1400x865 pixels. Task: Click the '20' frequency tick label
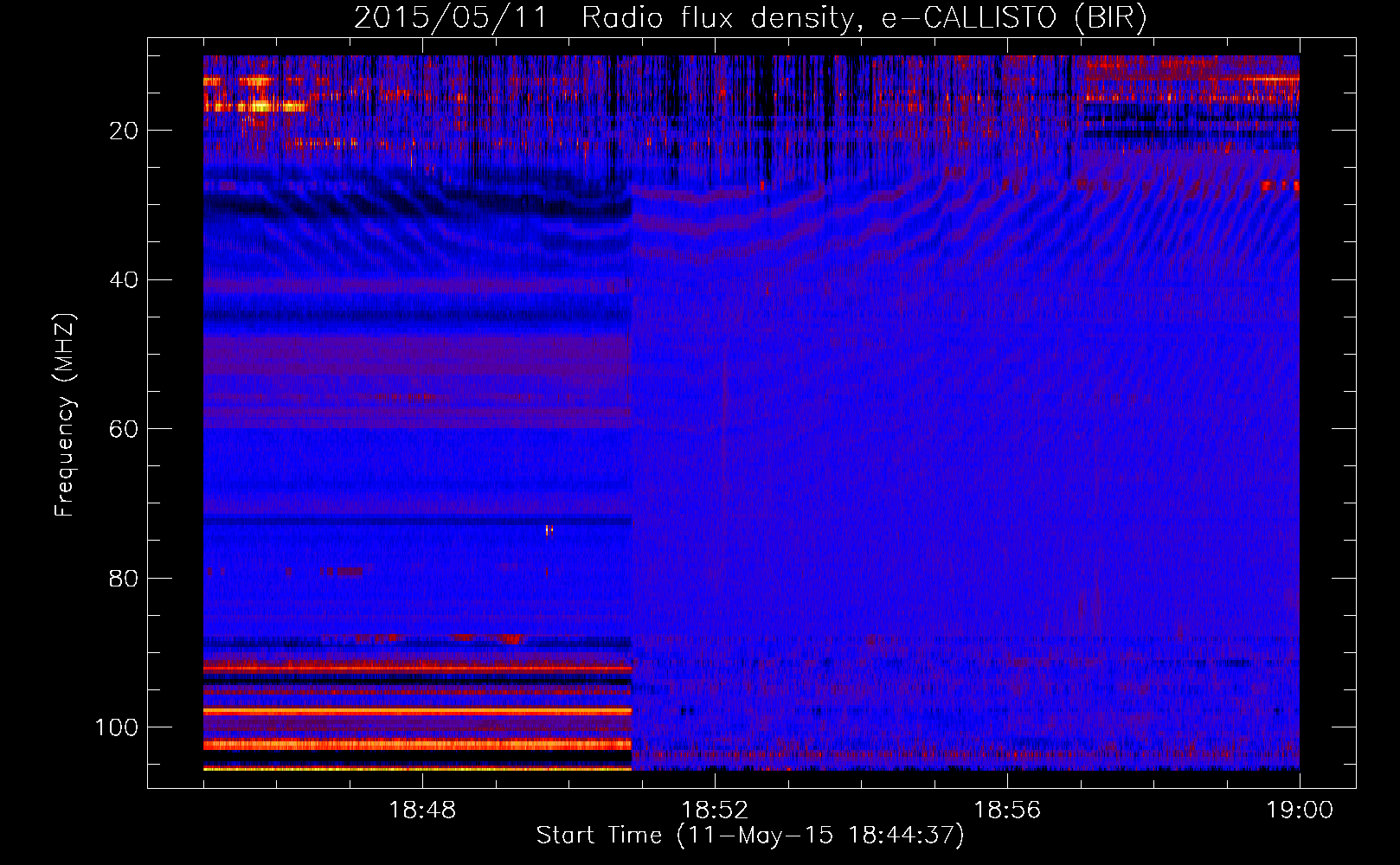(x=124, y=131)
